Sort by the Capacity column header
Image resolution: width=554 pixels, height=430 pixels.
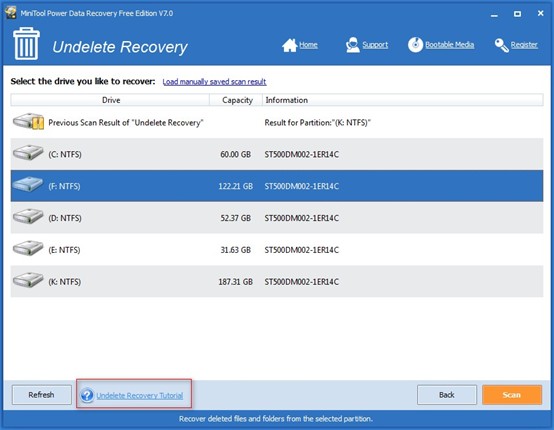[236, 100]
